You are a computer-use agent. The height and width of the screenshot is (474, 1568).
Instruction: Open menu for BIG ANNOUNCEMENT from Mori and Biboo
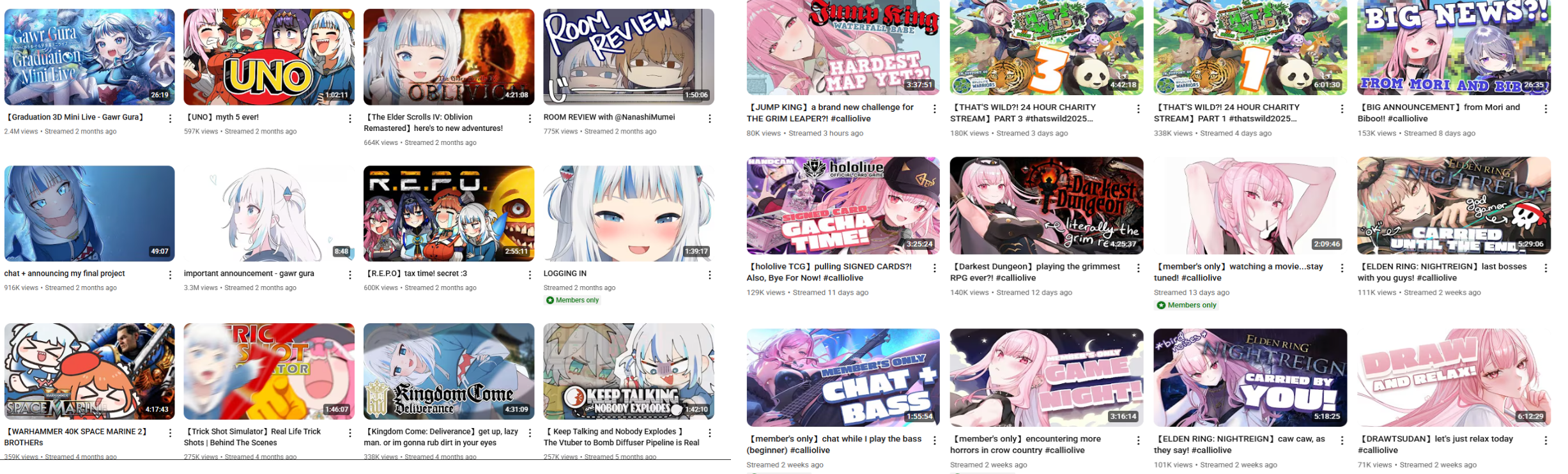point(1546,109)
